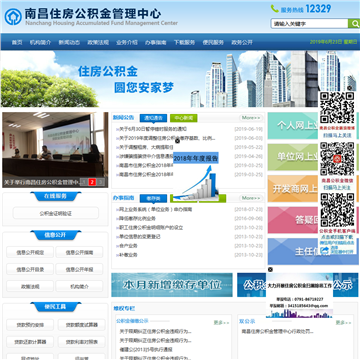
Task: Open guide 降低缴存比例业务
Action: coord(137,219)
